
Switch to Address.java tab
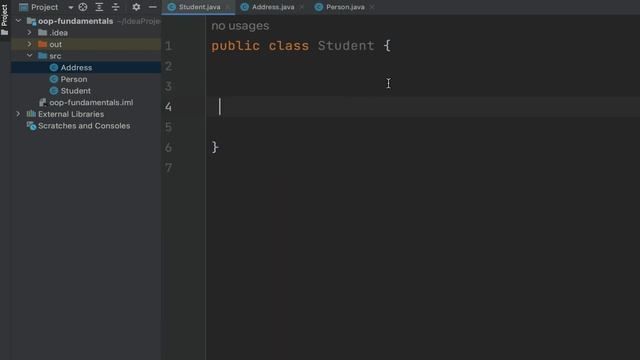(273, 7)
